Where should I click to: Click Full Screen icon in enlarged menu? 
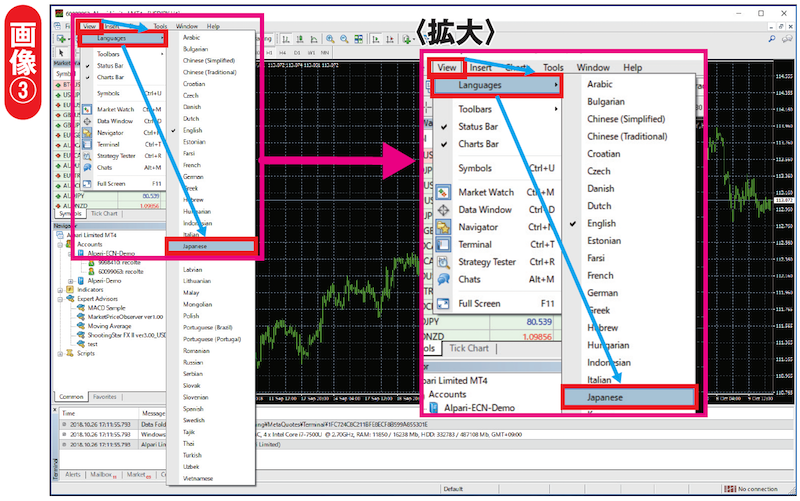point(443,304)
